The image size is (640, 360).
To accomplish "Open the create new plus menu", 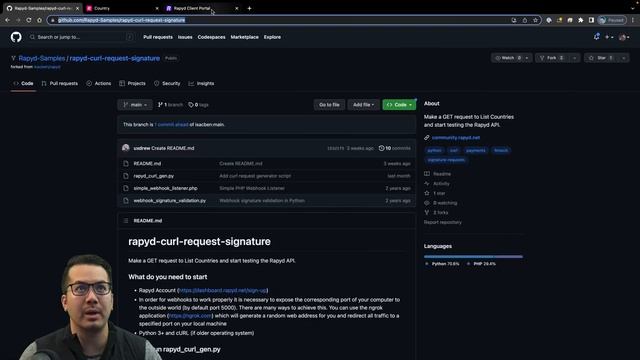I will click(609, 37).
